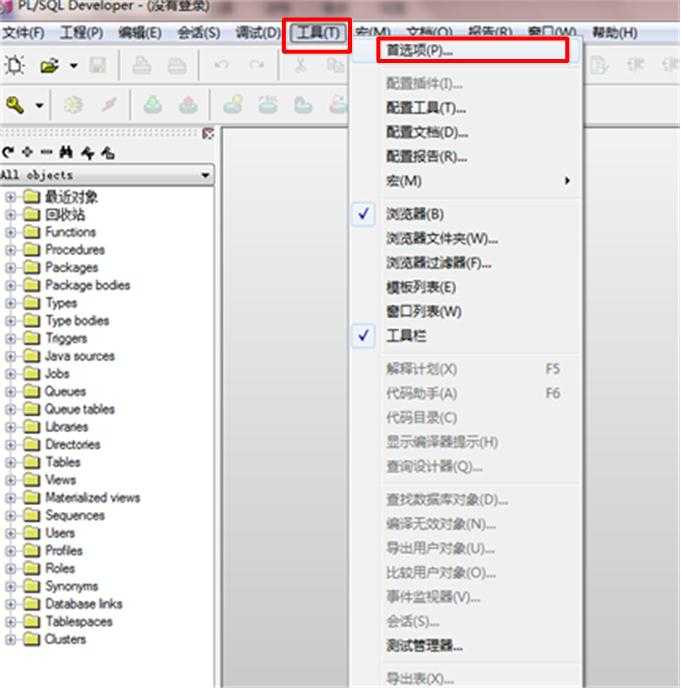Toggle the checked 浏览器(B) menu item

(x=467, y=214)
